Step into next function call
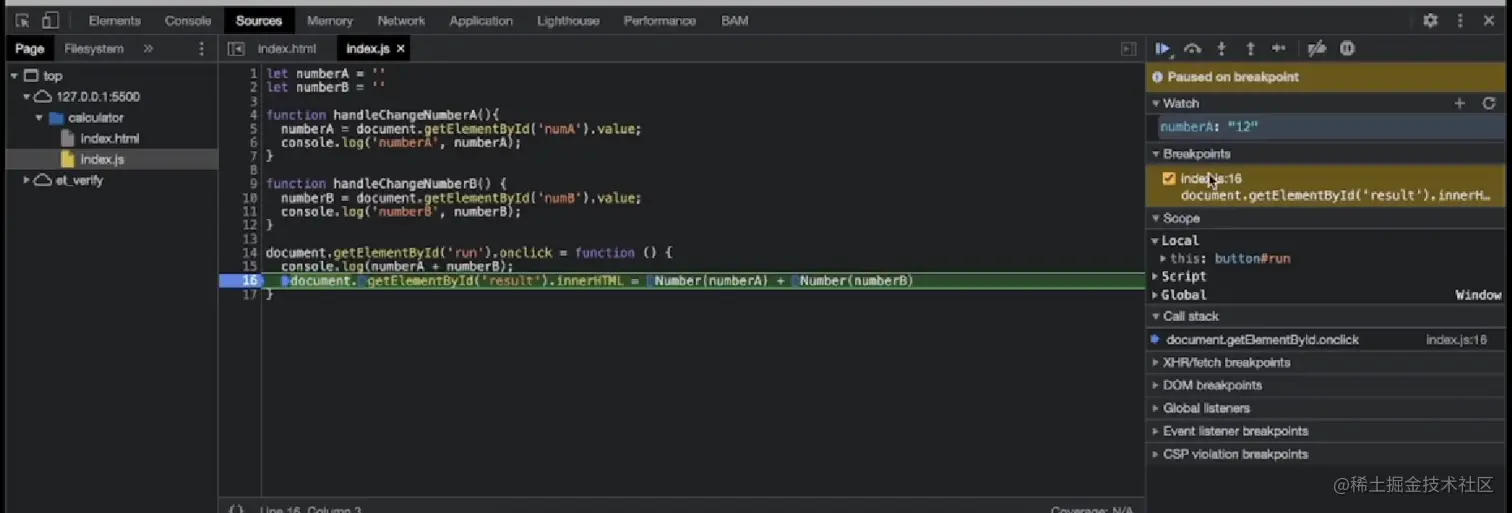The image size is (1512, 513). click(x=1221, y=48)
